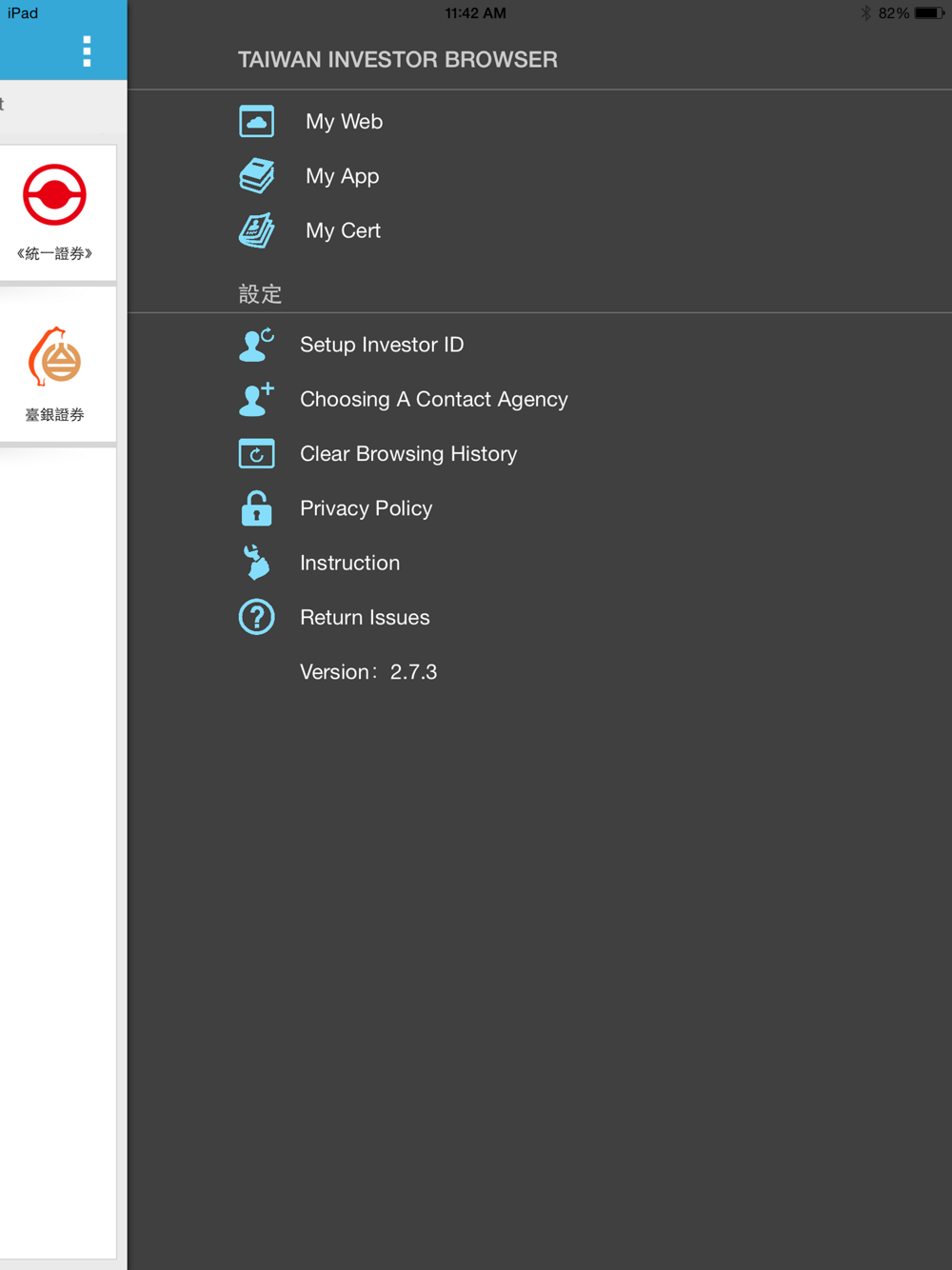Tap the iPad carrier label
952x1270 pixels.
click(23, 13)
